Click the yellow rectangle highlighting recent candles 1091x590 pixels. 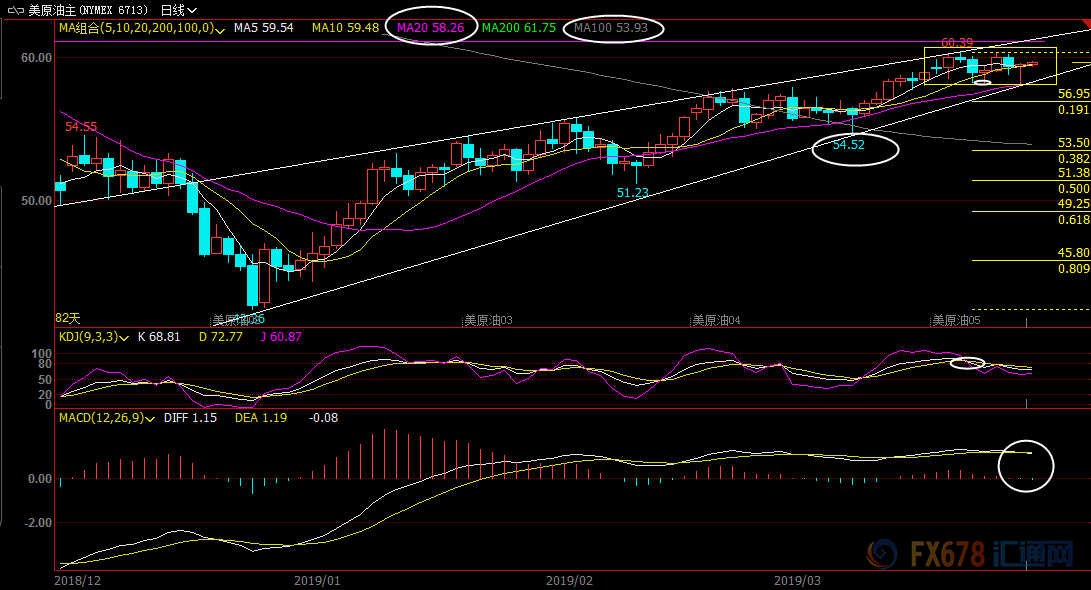[989, 66]
